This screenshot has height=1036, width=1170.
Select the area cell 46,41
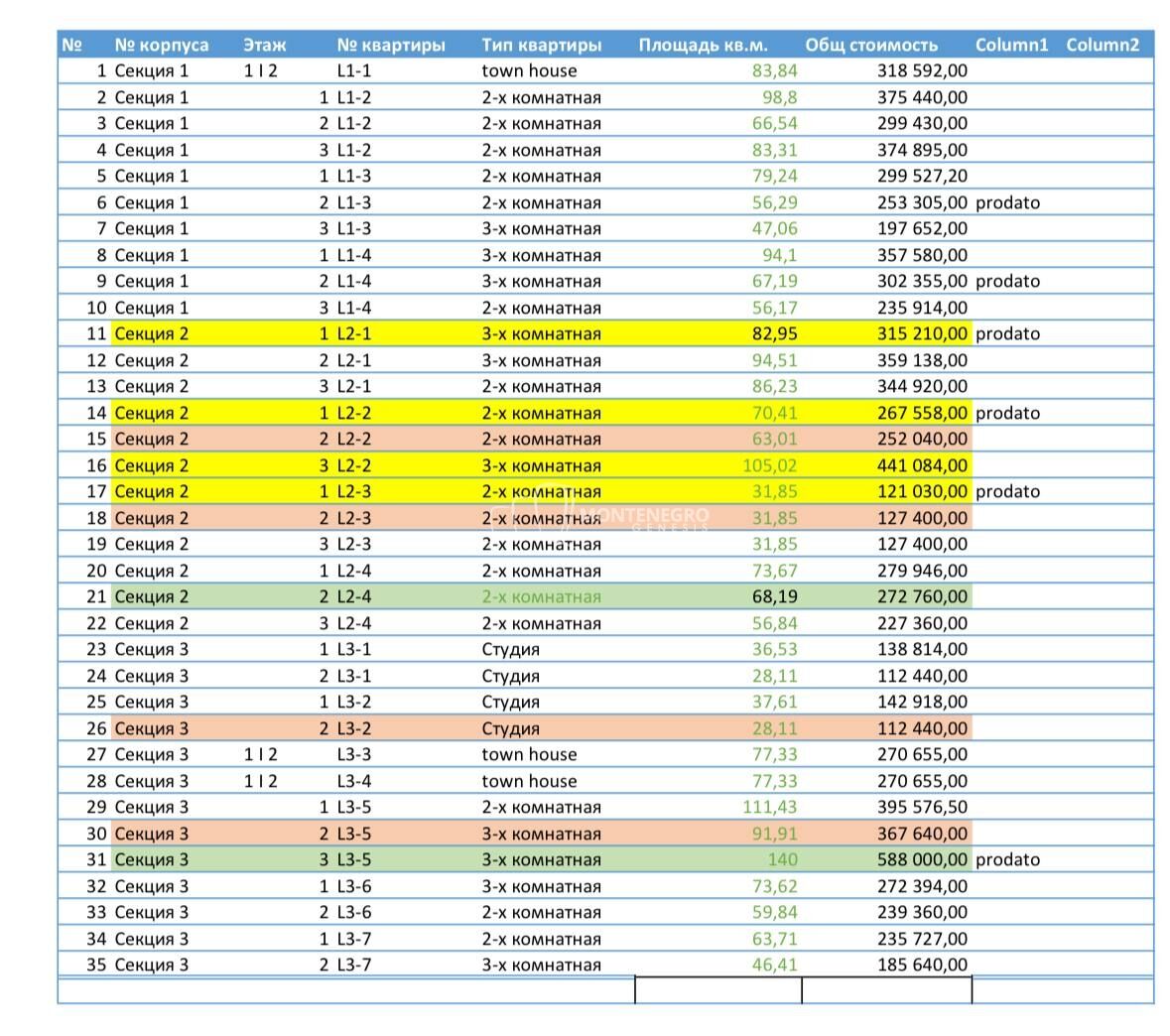coord(774,966)
